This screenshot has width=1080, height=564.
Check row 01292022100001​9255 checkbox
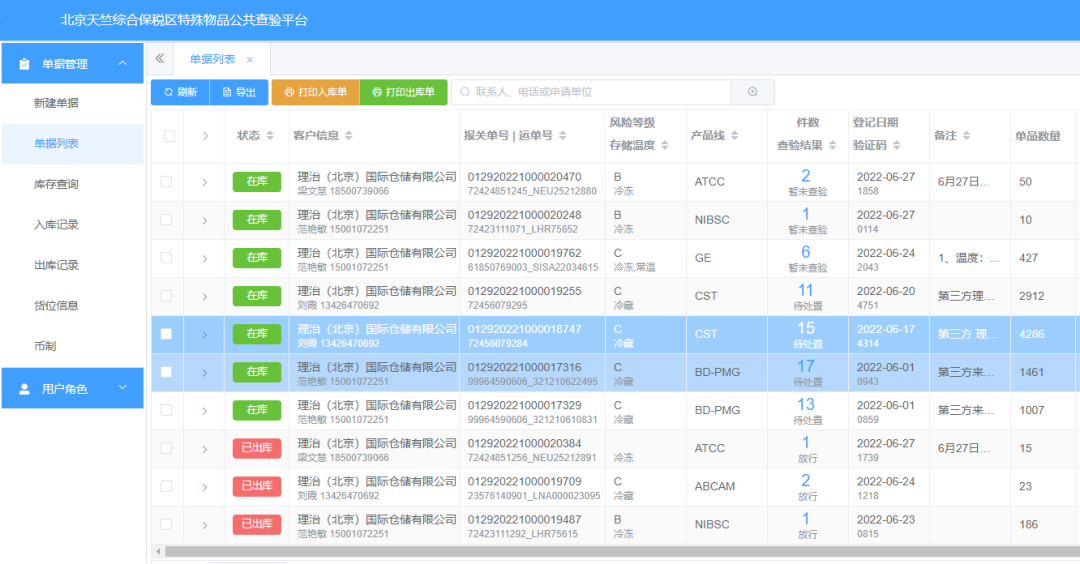click(166, 295)
